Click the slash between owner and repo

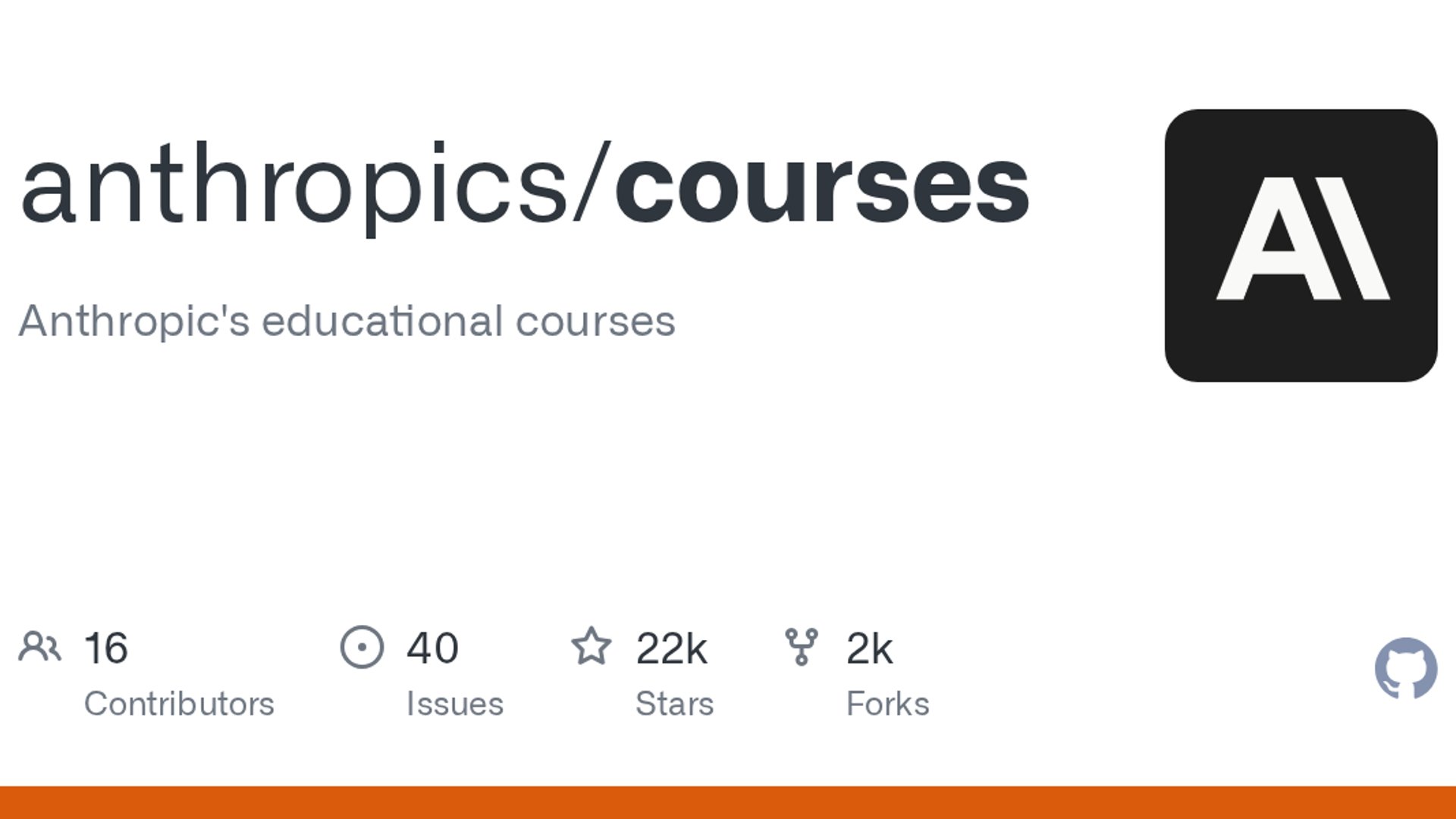591,184
